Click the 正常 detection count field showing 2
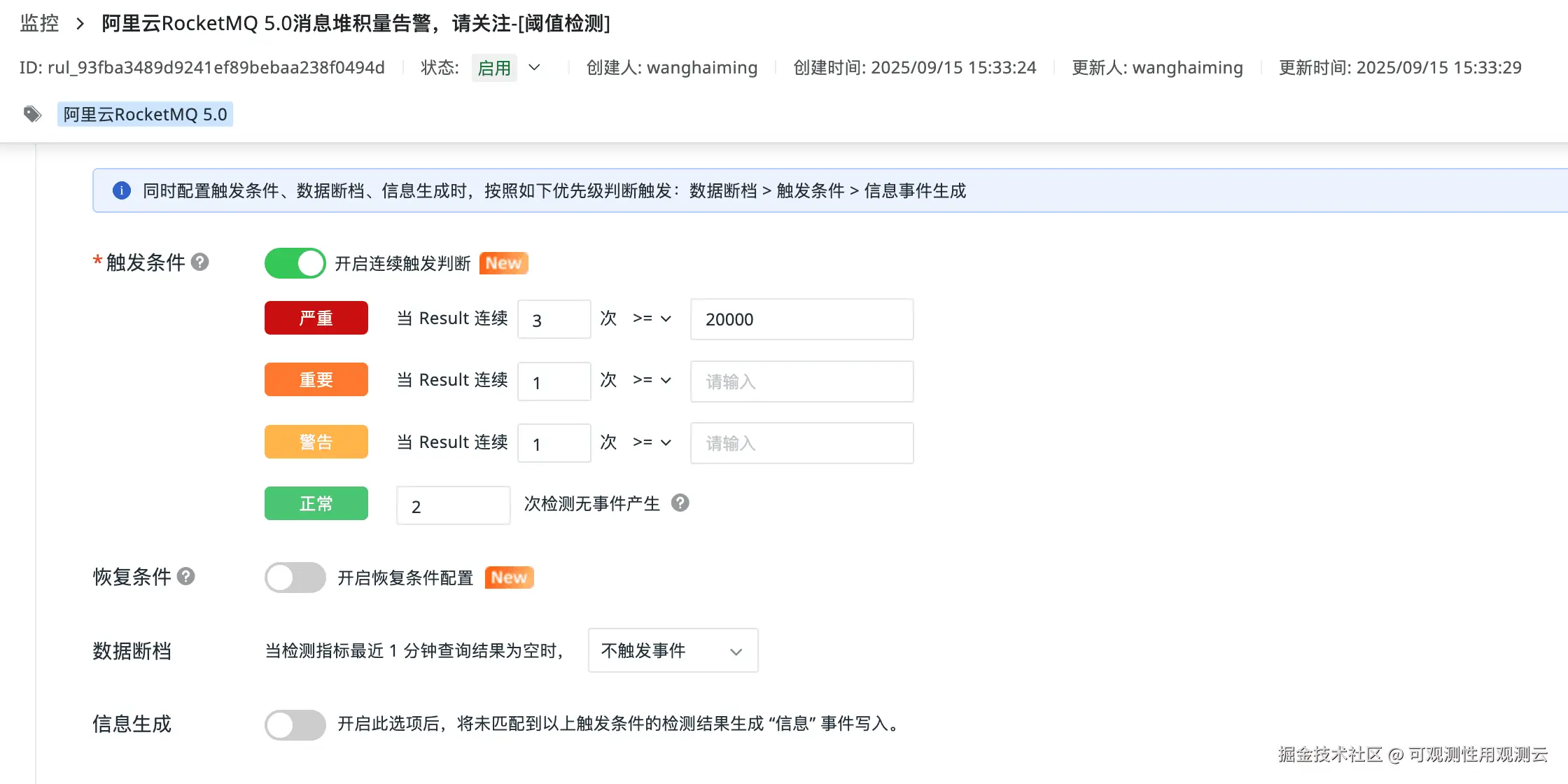1568x784 pixels. pyautogui.click(x=453, y=505)
